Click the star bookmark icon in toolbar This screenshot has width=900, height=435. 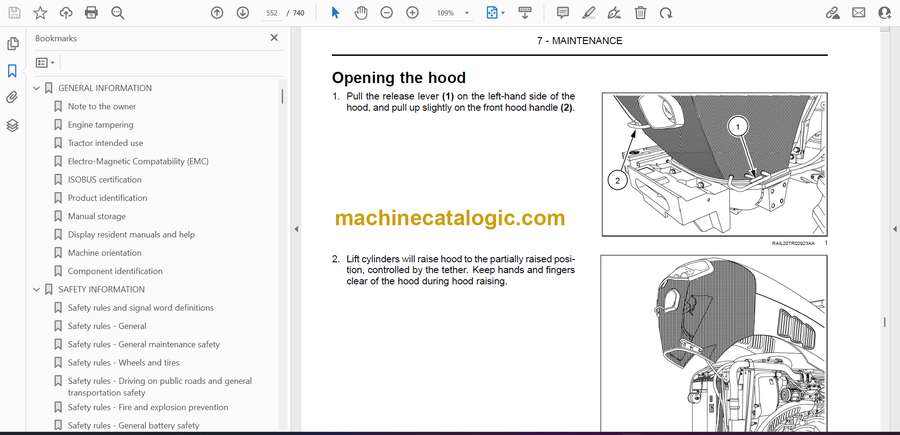[40, 13]
